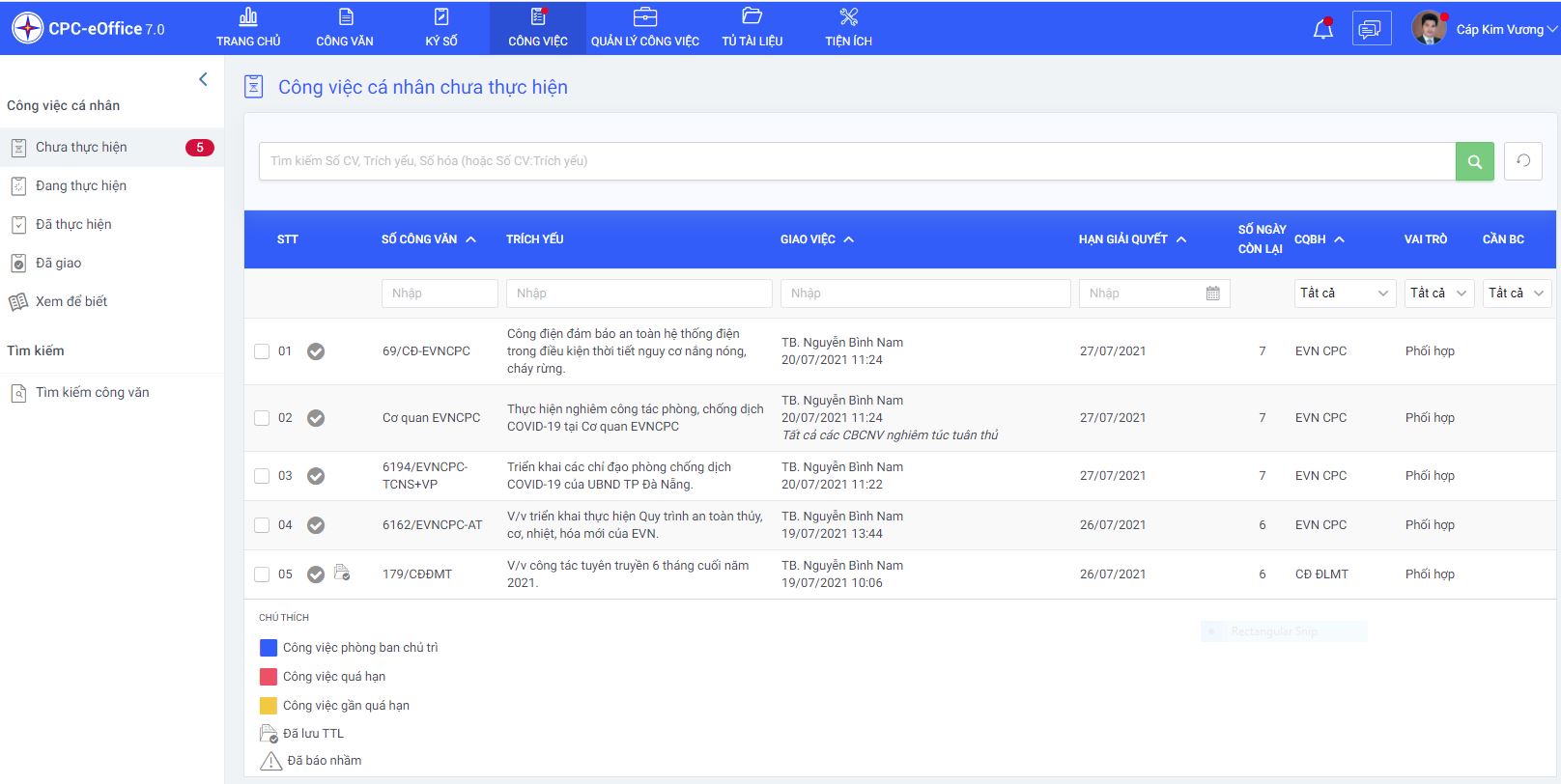Image resolution: width=1561 pixels, height=784 pixels.
Task: Open the Xem để biết list
Action: pyautogui.click(x=112, y=302)
